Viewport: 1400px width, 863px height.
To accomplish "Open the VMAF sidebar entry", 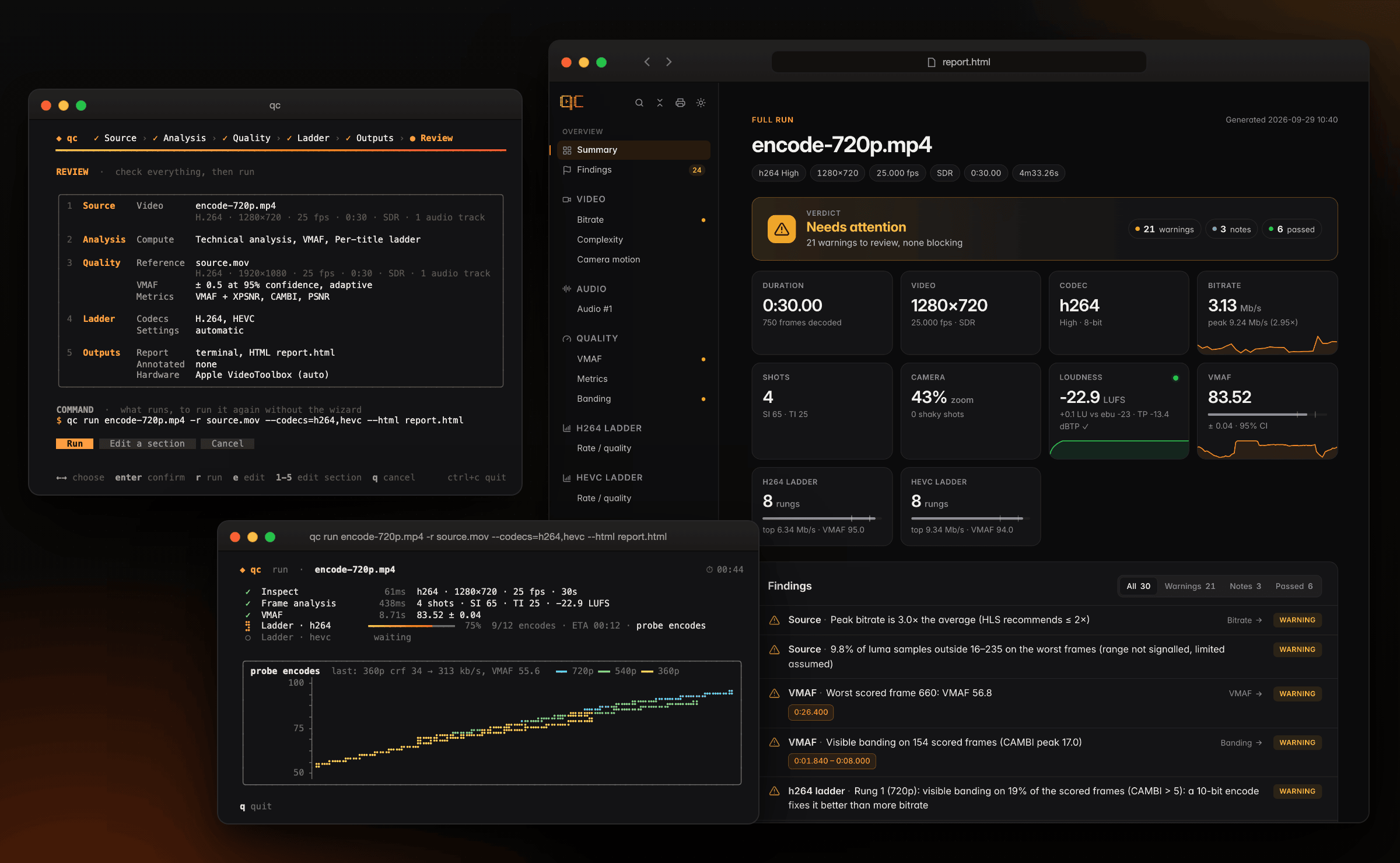I will tap(633, 359).
